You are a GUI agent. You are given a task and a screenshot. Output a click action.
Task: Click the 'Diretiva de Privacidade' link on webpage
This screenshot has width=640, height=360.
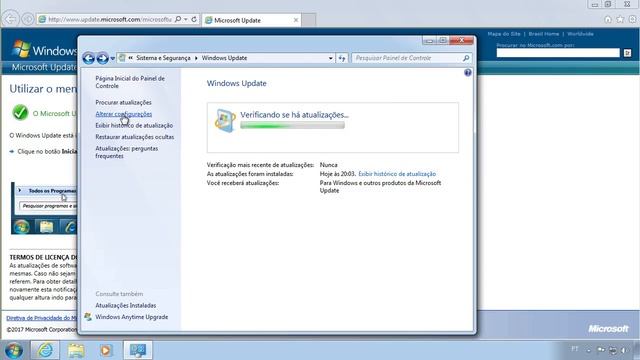[41, 318]
